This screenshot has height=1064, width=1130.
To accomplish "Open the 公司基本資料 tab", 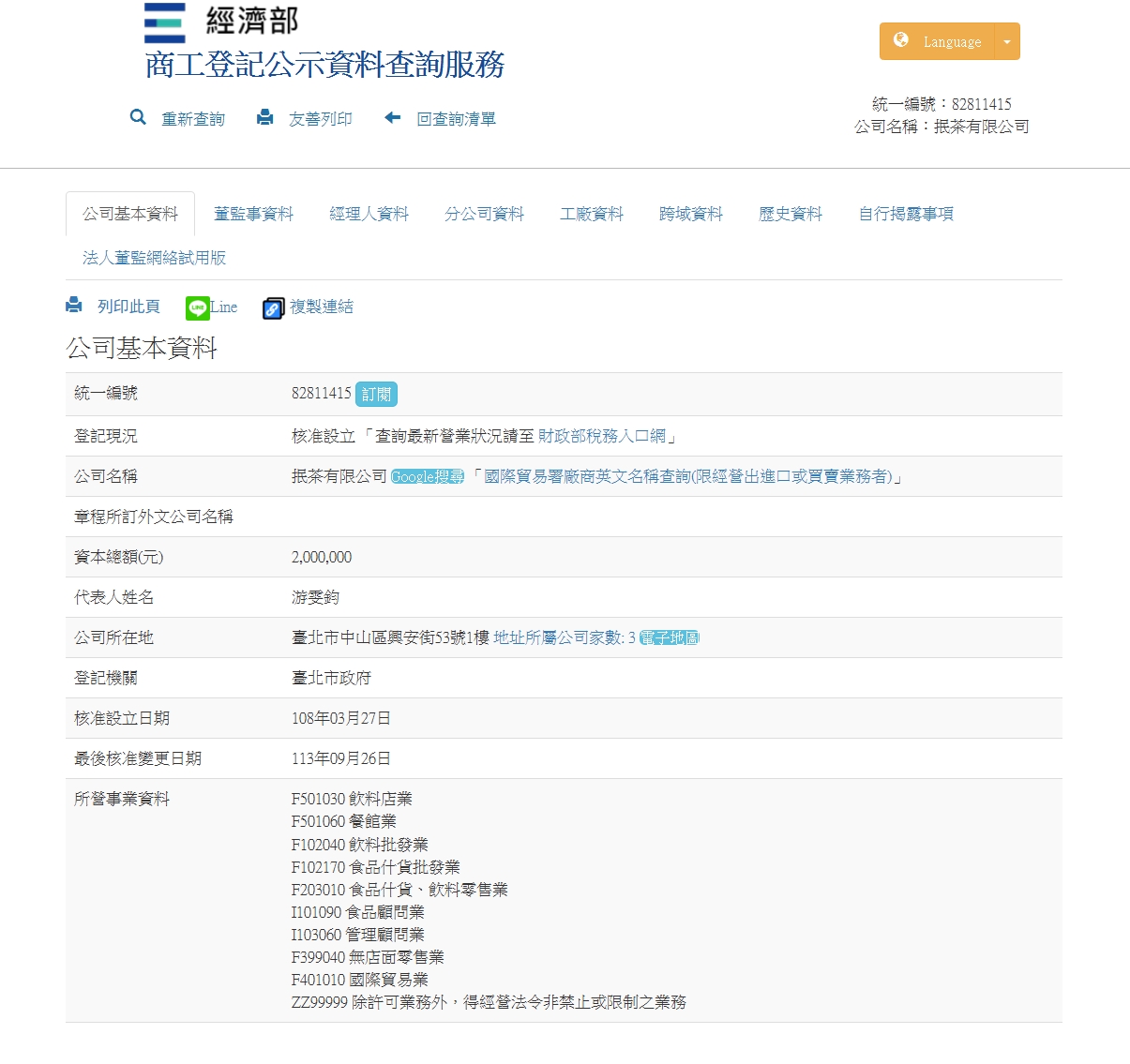I will pyautogui.click(x=130, y=214).
